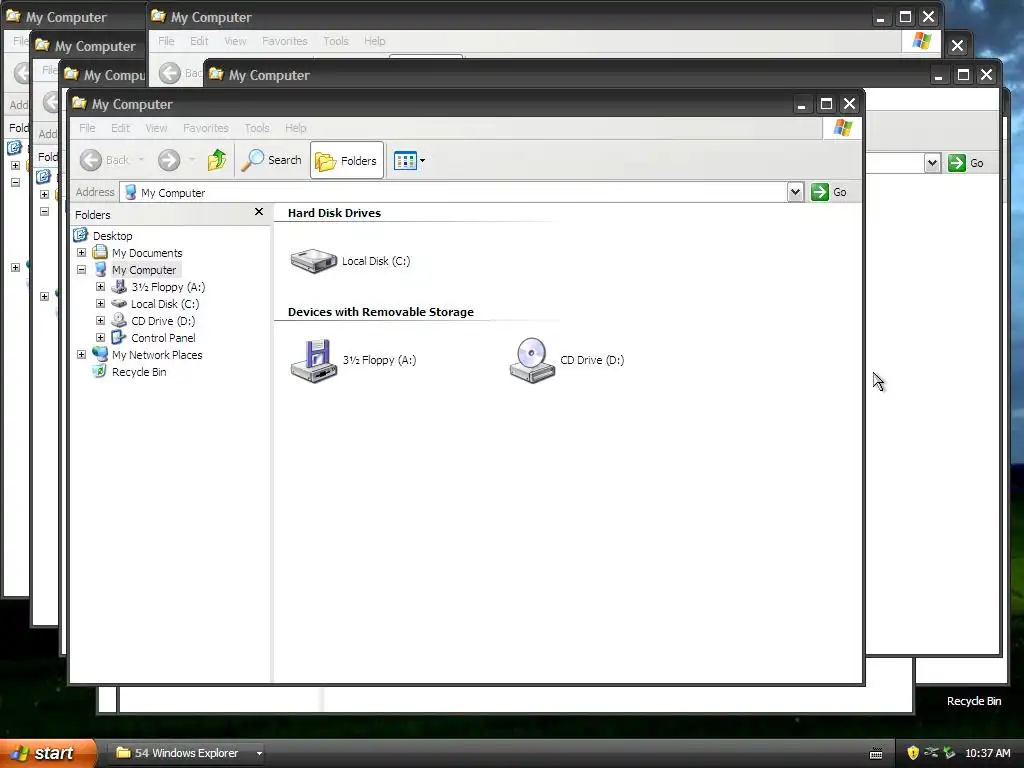Image resolution: width=1024 pixels, height=768 pixels.
Task: Click the Go button in the front window
Action: tap(829, 192)
